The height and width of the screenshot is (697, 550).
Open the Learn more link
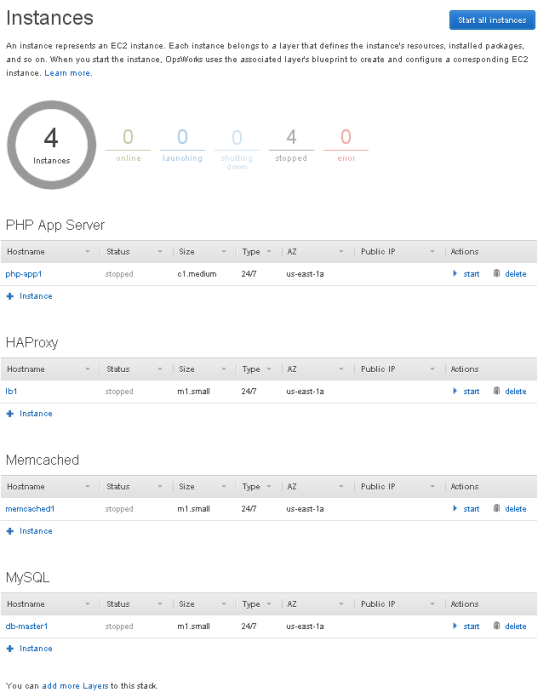tap(67, 73)
